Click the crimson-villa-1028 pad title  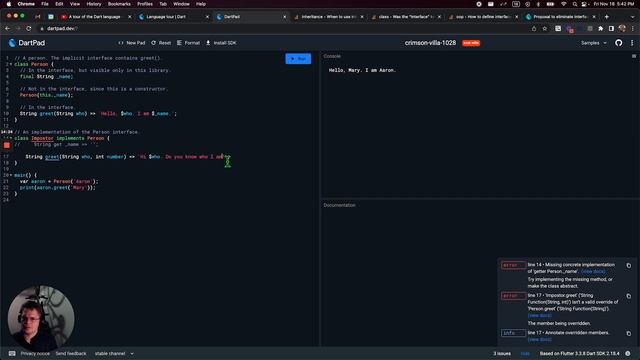click(430, 43)
